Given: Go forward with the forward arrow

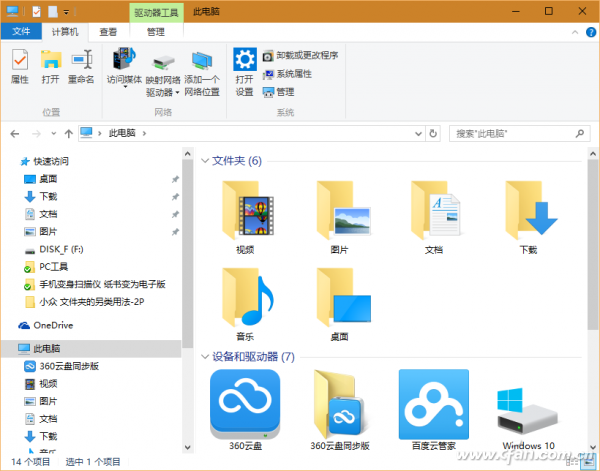Looking at the screenshot, I should click(x=36, y=134).
